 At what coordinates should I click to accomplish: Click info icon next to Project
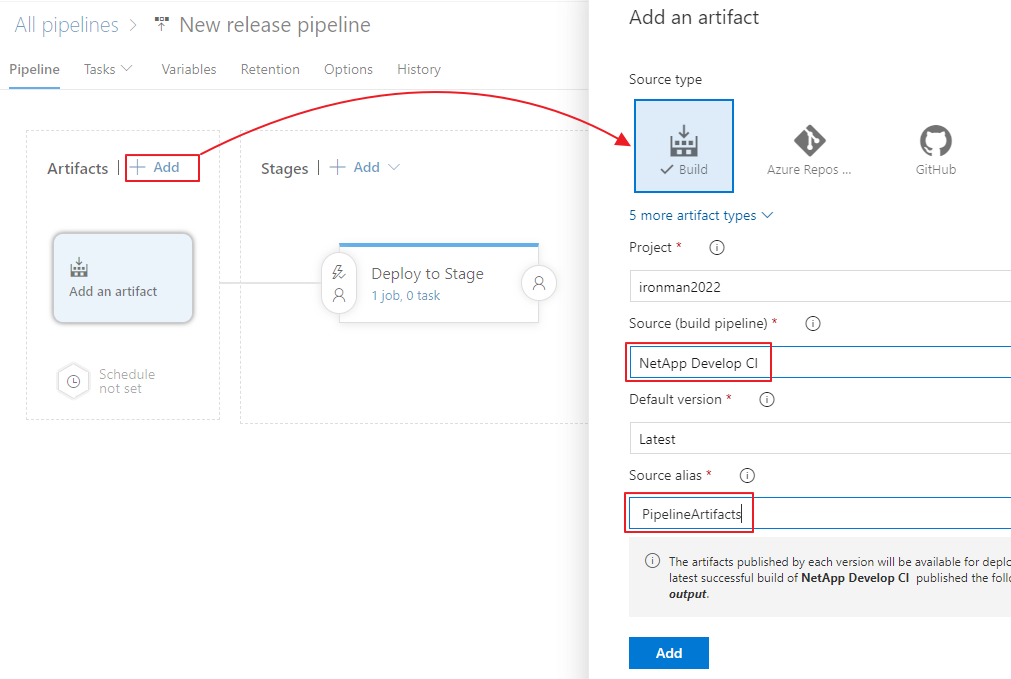point(716,247)
